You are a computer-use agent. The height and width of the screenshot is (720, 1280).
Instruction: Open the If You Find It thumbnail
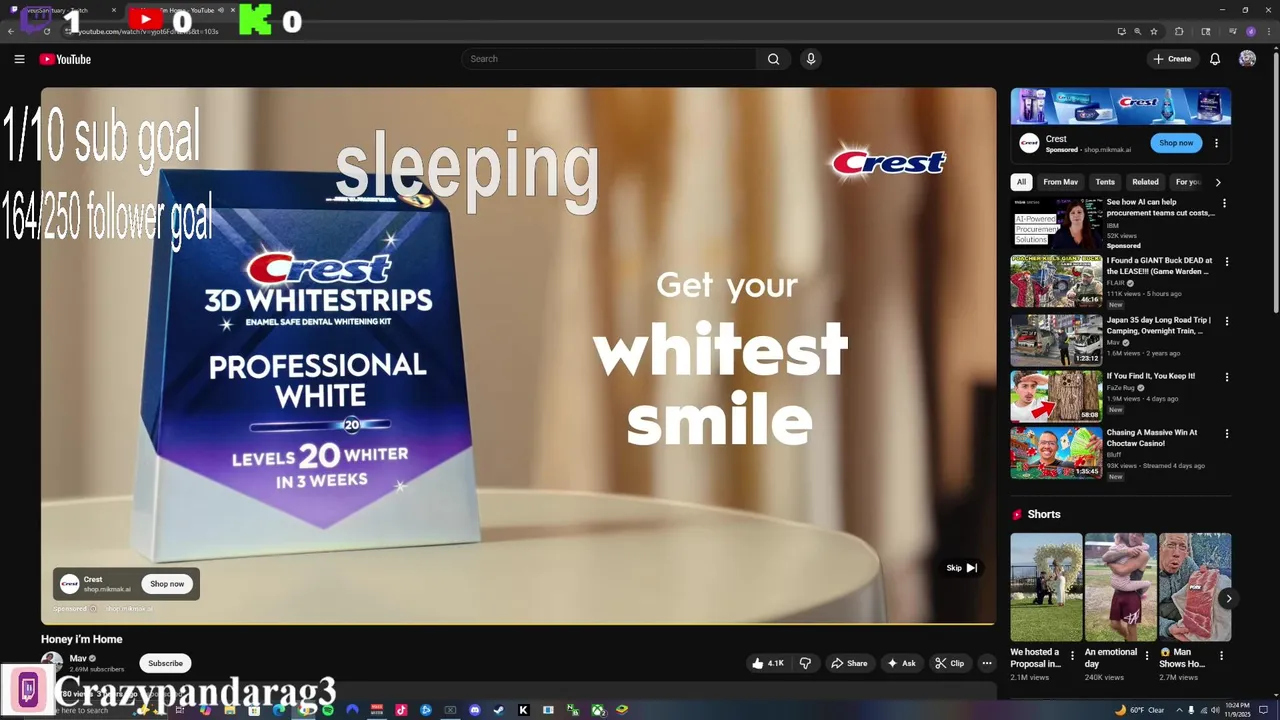click(1056, 396)
